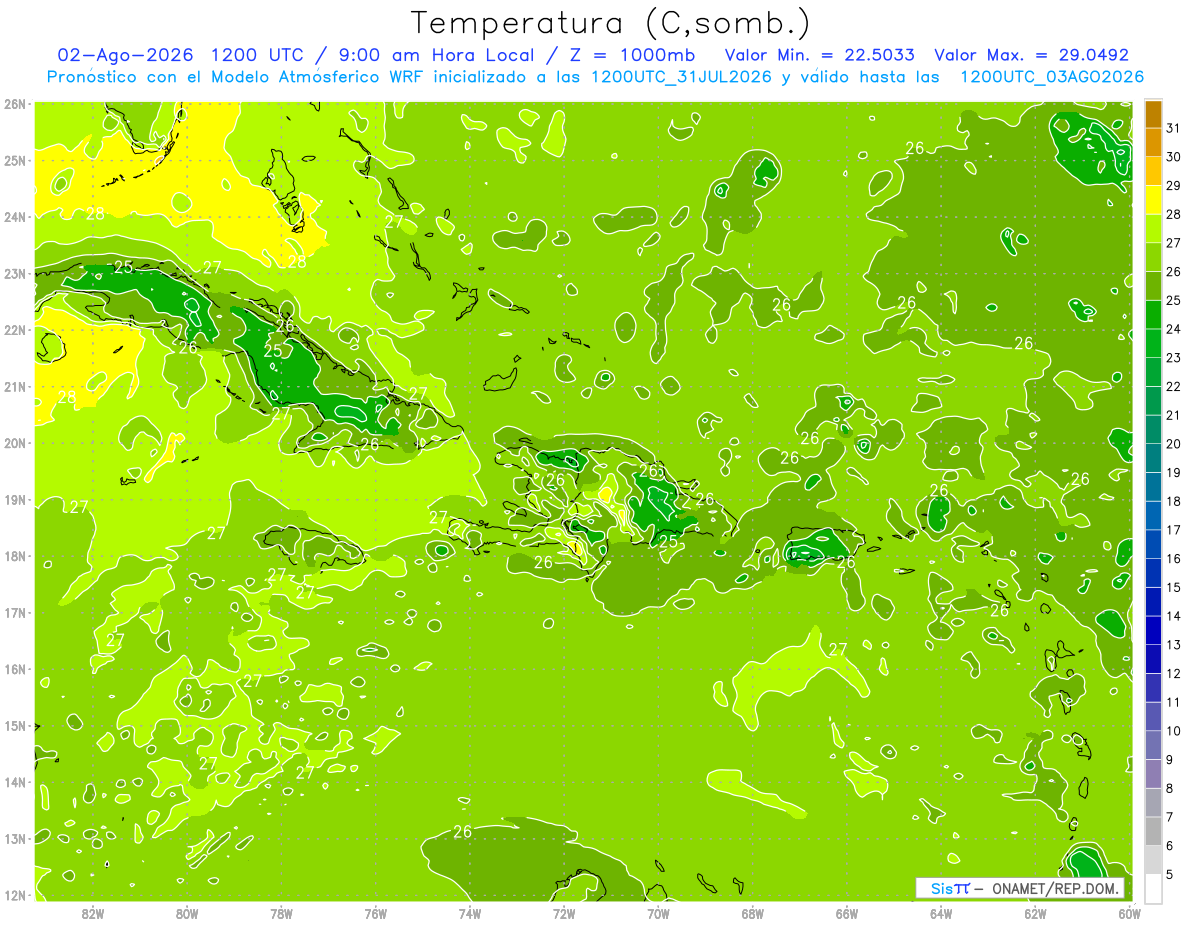Viewport: 1200px width, 927px height.
Task: Click the legend value 29
Action: point(1174,186)
